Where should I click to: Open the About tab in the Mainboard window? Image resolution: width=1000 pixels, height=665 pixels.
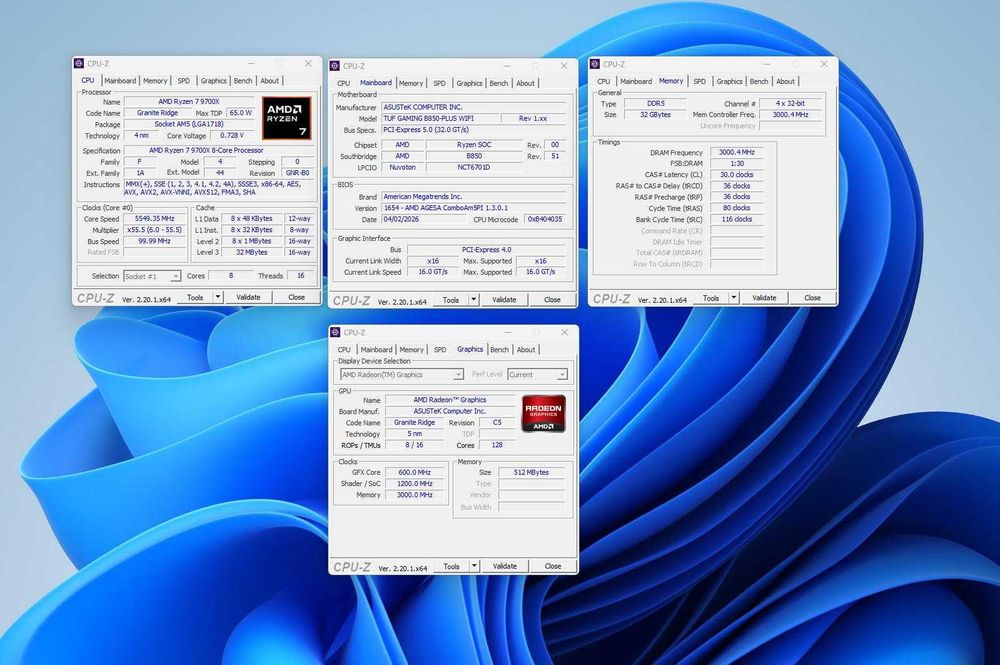(526, 84)
